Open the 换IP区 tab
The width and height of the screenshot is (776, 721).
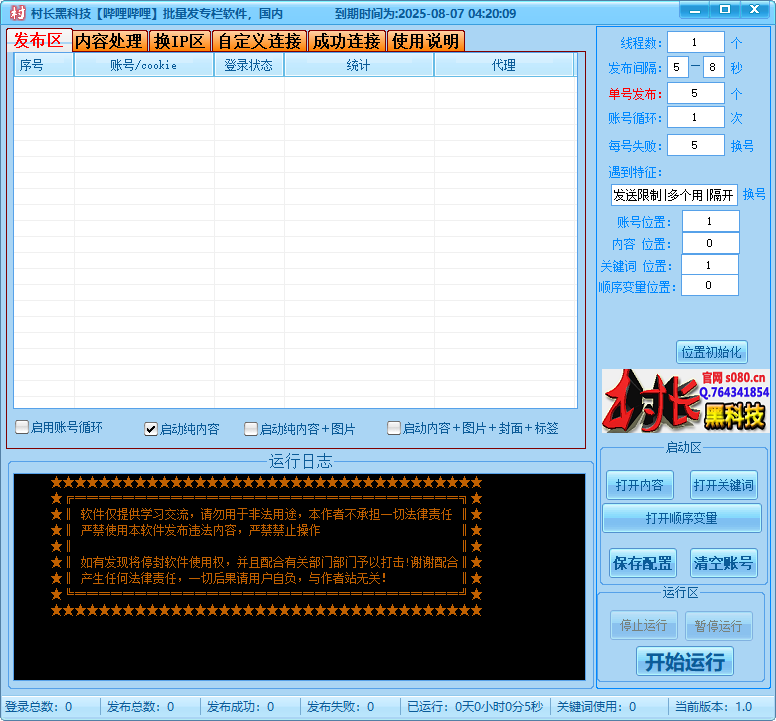[x=179, y=41]
